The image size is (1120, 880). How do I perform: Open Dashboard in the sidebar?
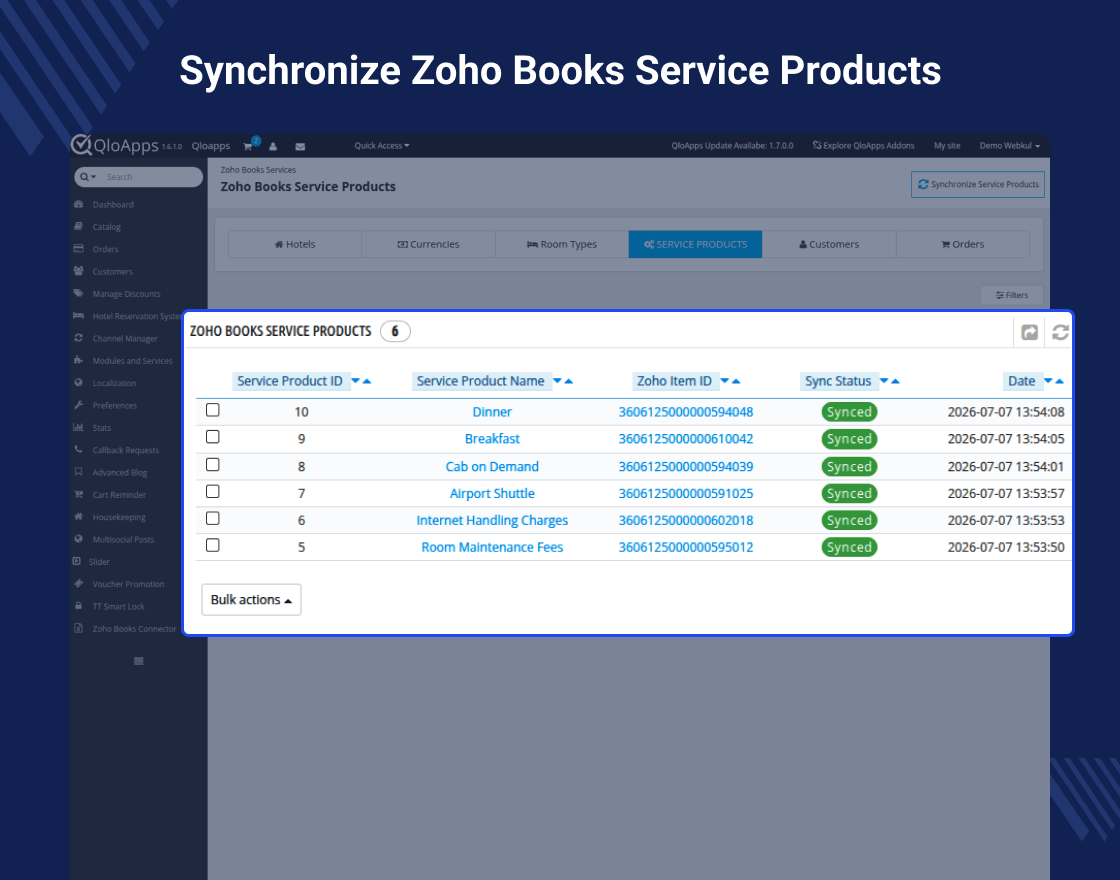[x=113, y=204]
